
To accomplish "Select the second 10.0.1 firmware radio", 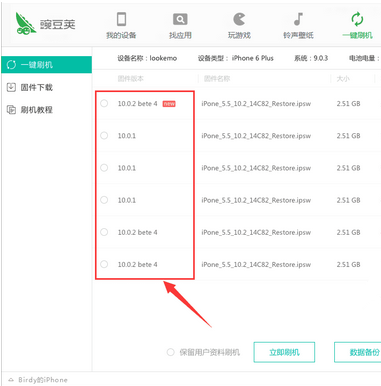I will (104, 168).
